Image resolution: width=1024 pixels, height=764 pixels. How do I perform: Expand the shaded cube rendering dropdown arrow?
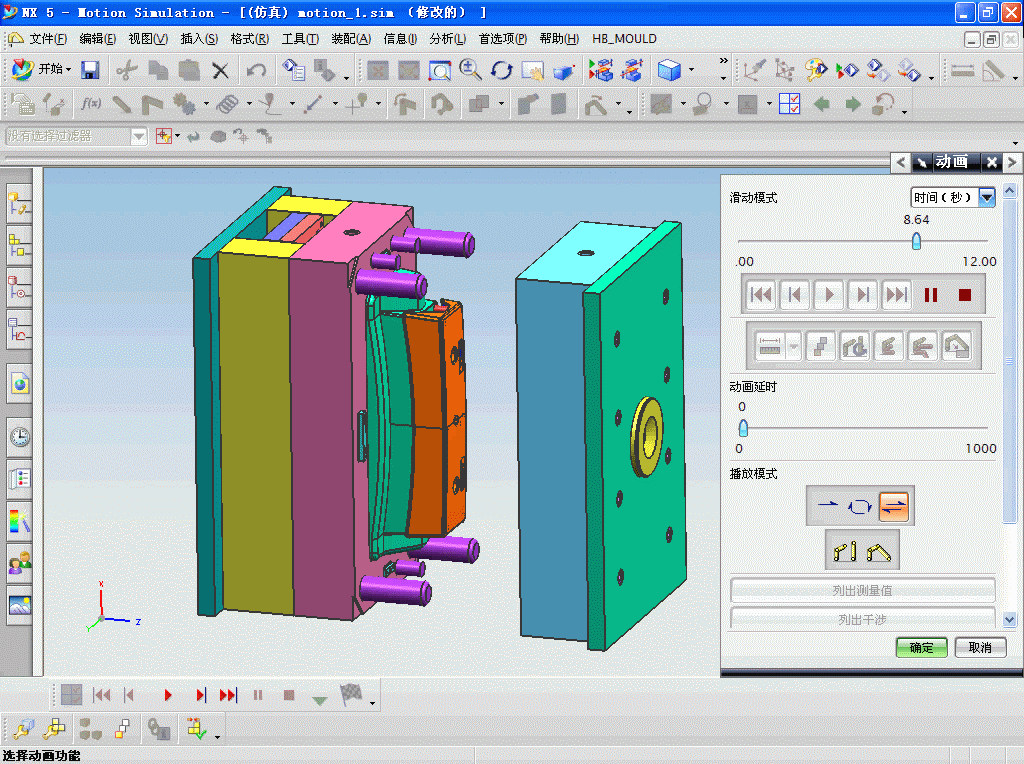click(x=692, y=70)
